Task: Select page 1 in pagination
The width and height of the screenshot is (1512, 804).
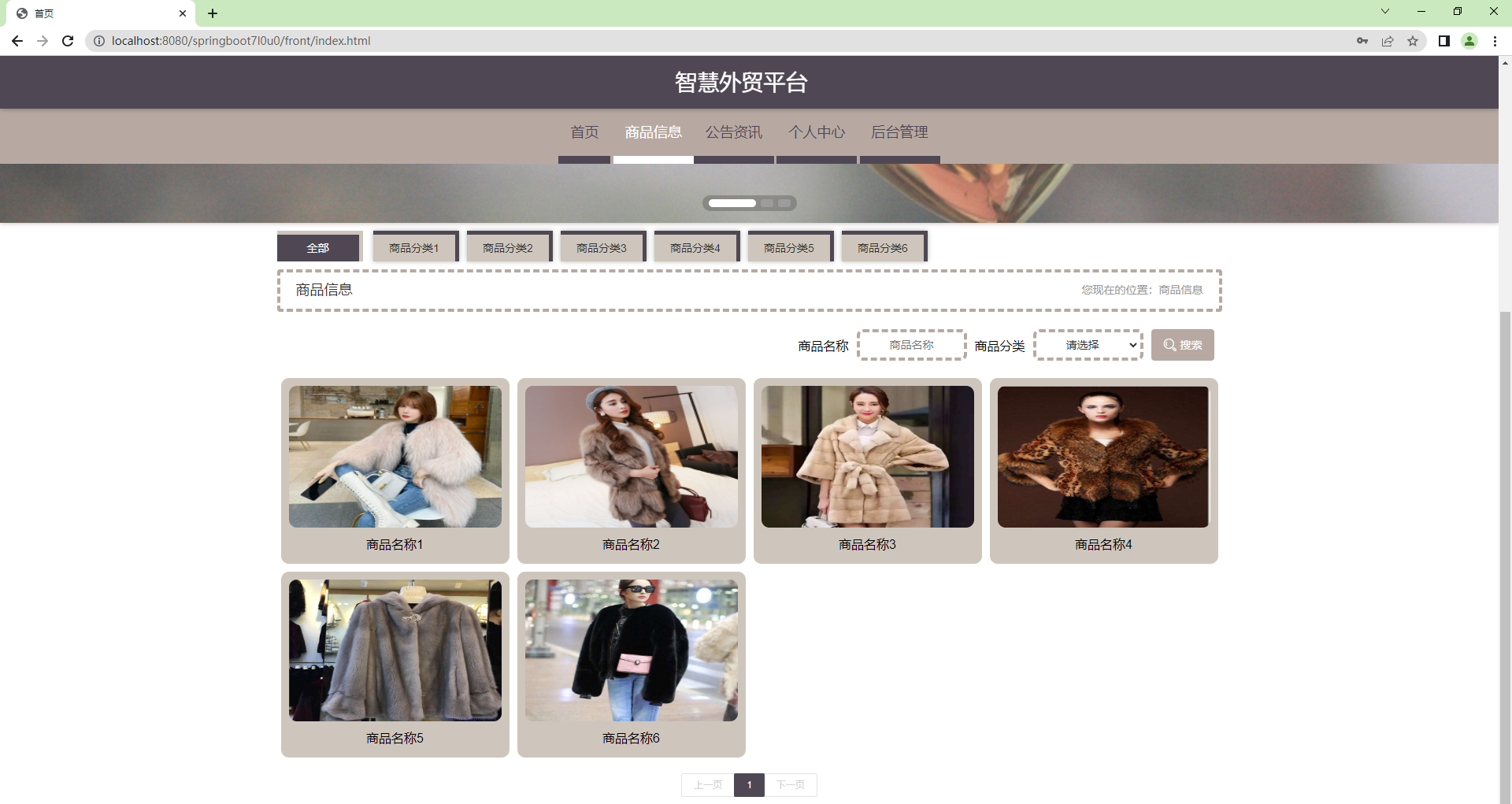Action: click(749, 785)
